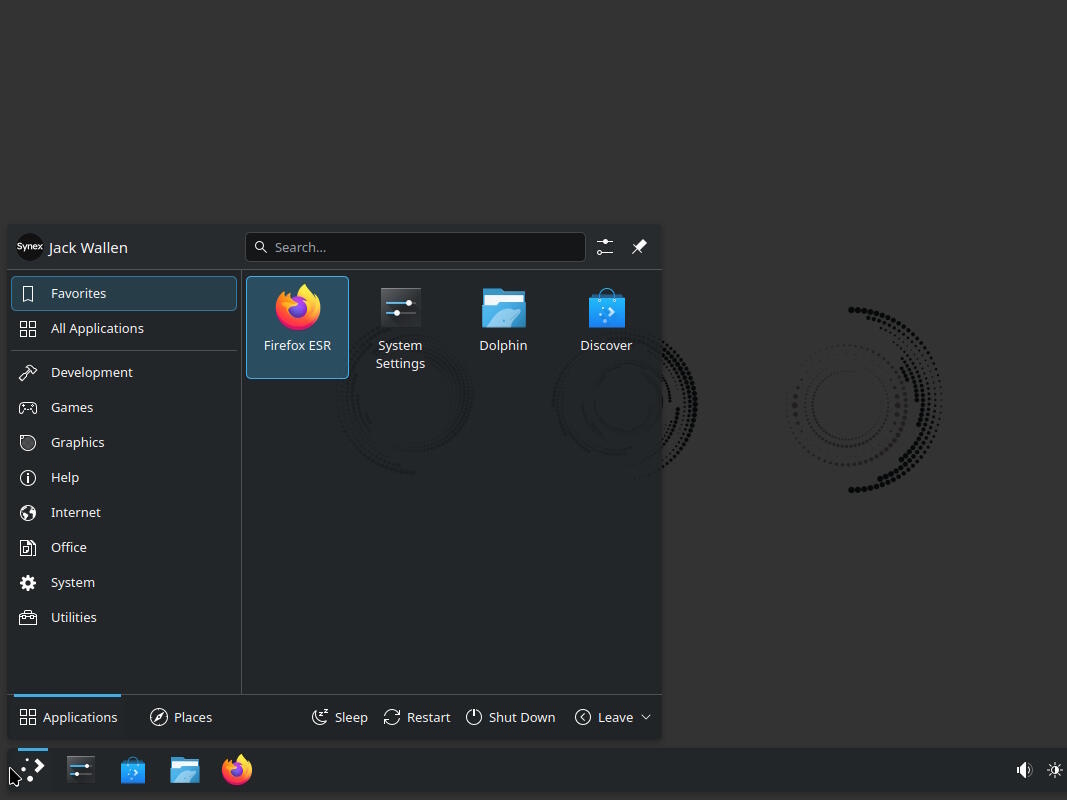Open the Help category
Screen dimensions: 1067x800
pyautogui.click(x=124, y=478)
